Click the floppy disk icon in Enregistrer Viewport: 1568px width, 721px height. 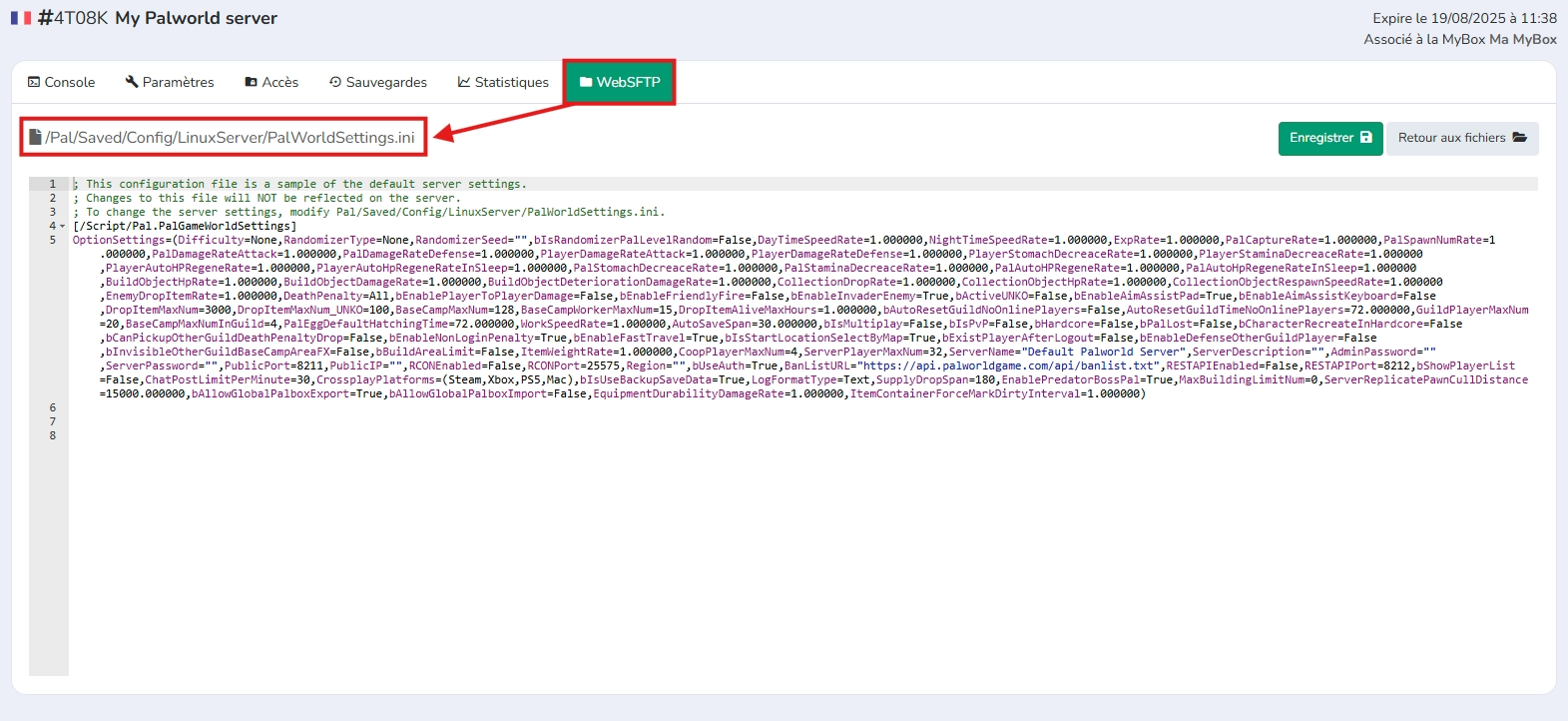pyautogui.click(x=1366, y=138)
